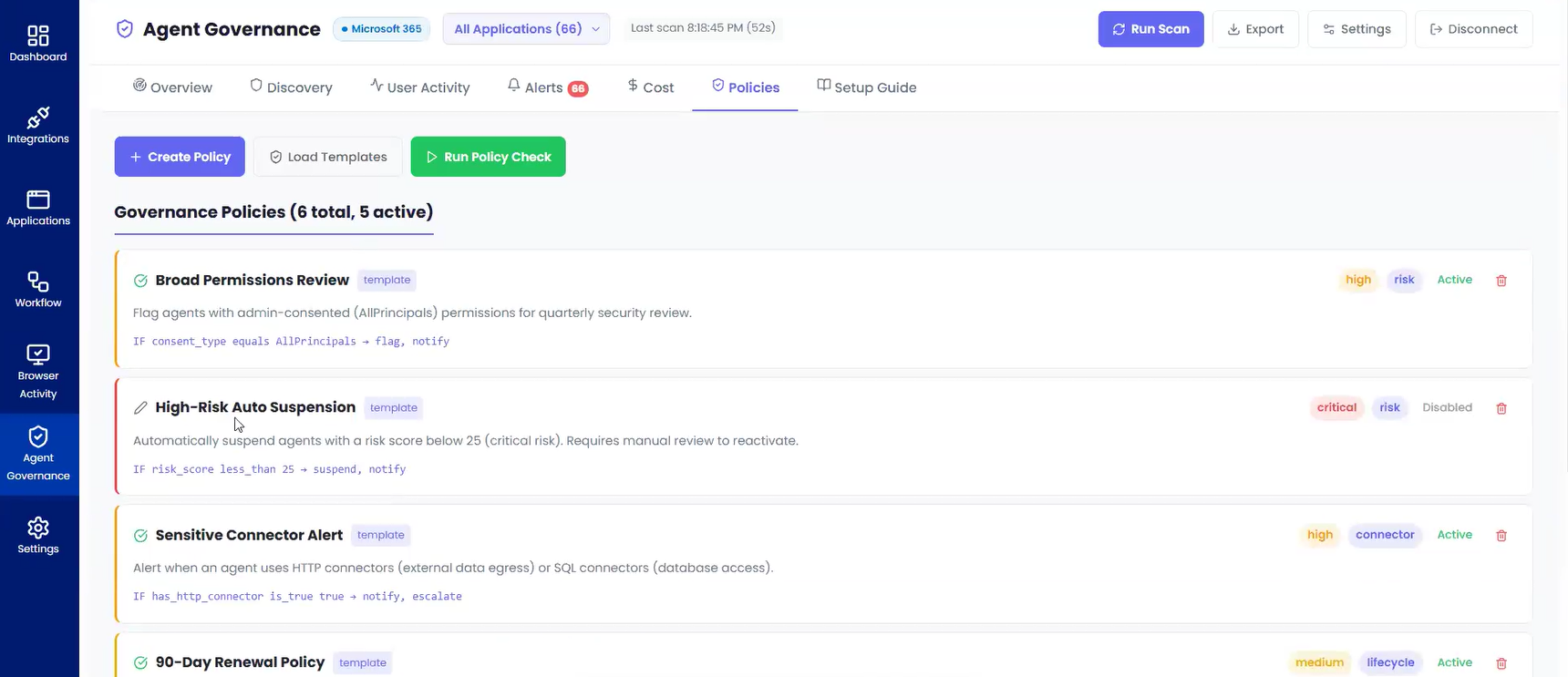Viewport: 1568px width, 677px height.
Task: Click the red 66 alerts count badge
Action: point(578,88)
